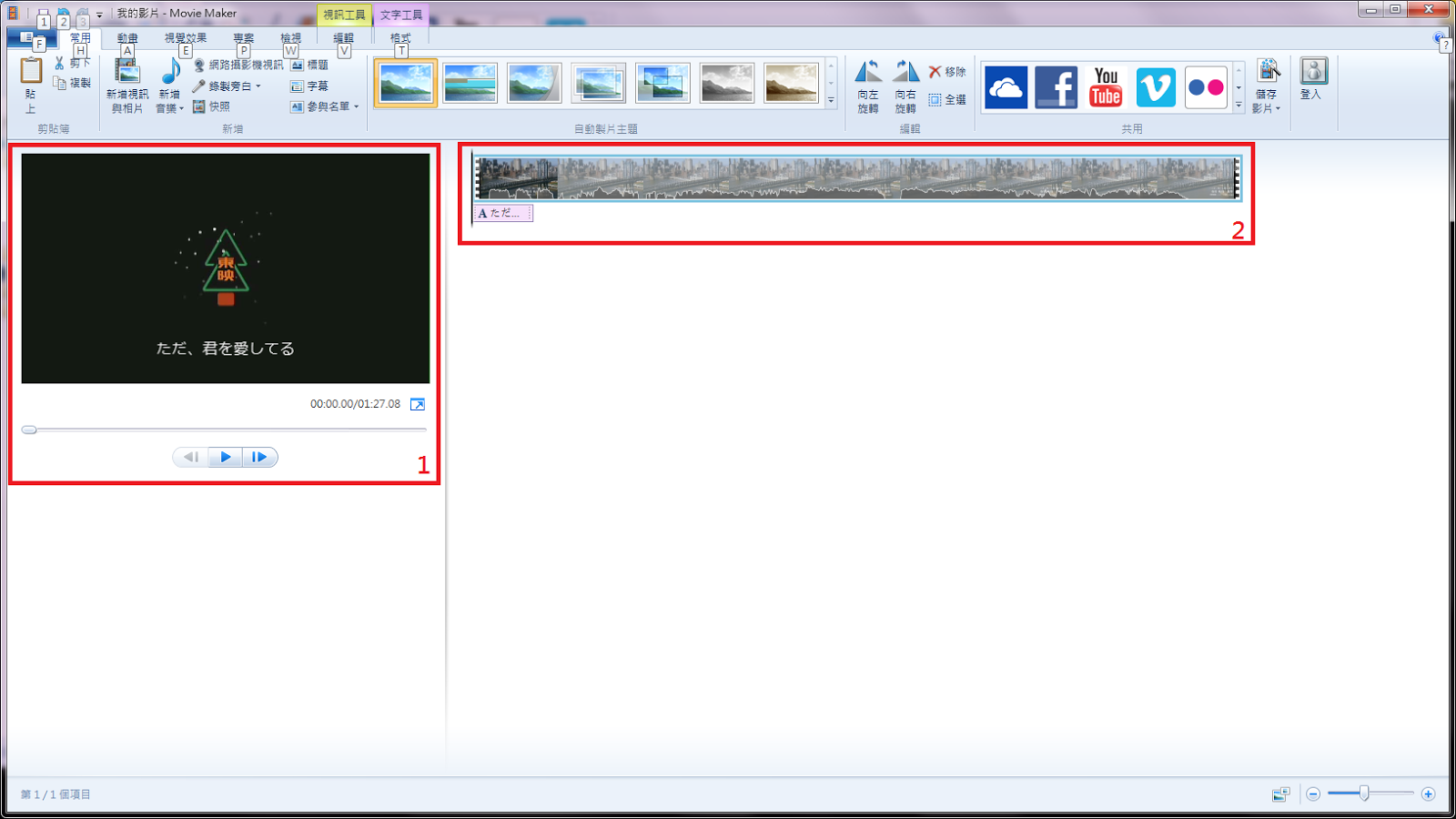Select the ただ caption item under clip
This screenshot has width=1456, height=819.
click(x=503, y=213)
